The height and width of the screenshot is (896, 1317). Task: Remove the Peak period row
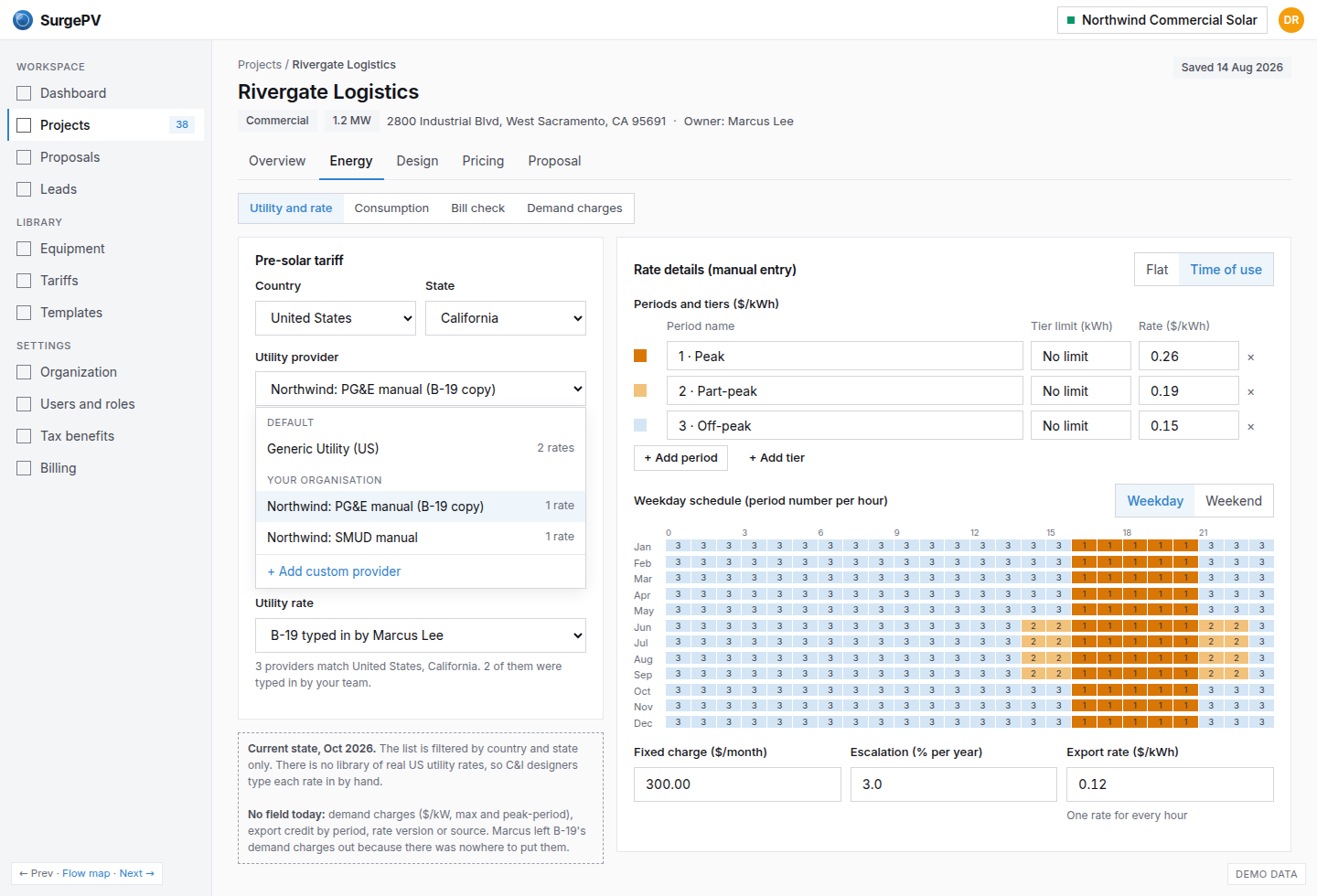1251,357
